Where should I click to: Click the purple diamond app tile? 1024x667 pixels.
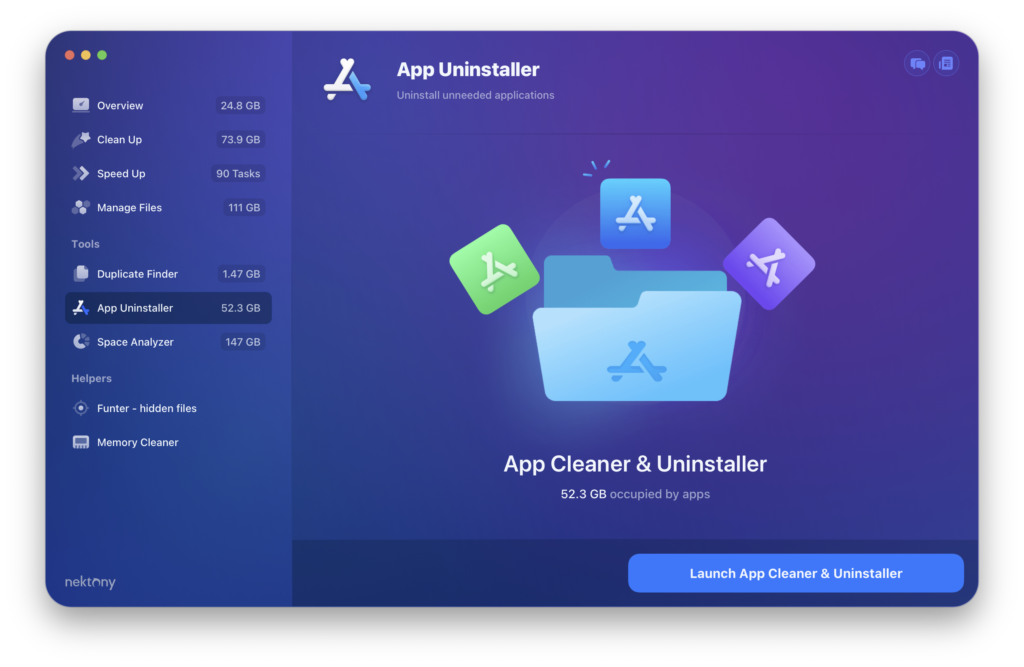point(768,264)
